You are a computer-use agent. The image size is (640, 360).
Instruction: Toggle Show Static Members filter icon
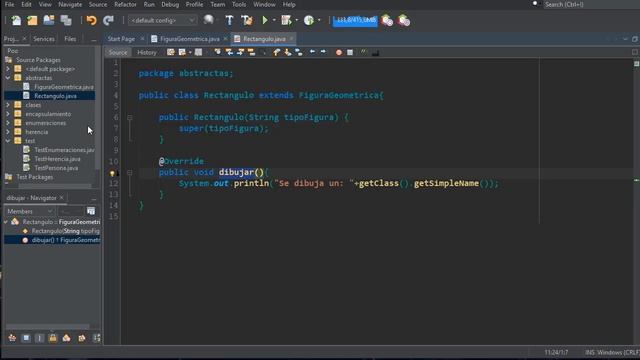click(x=39, y=338)
